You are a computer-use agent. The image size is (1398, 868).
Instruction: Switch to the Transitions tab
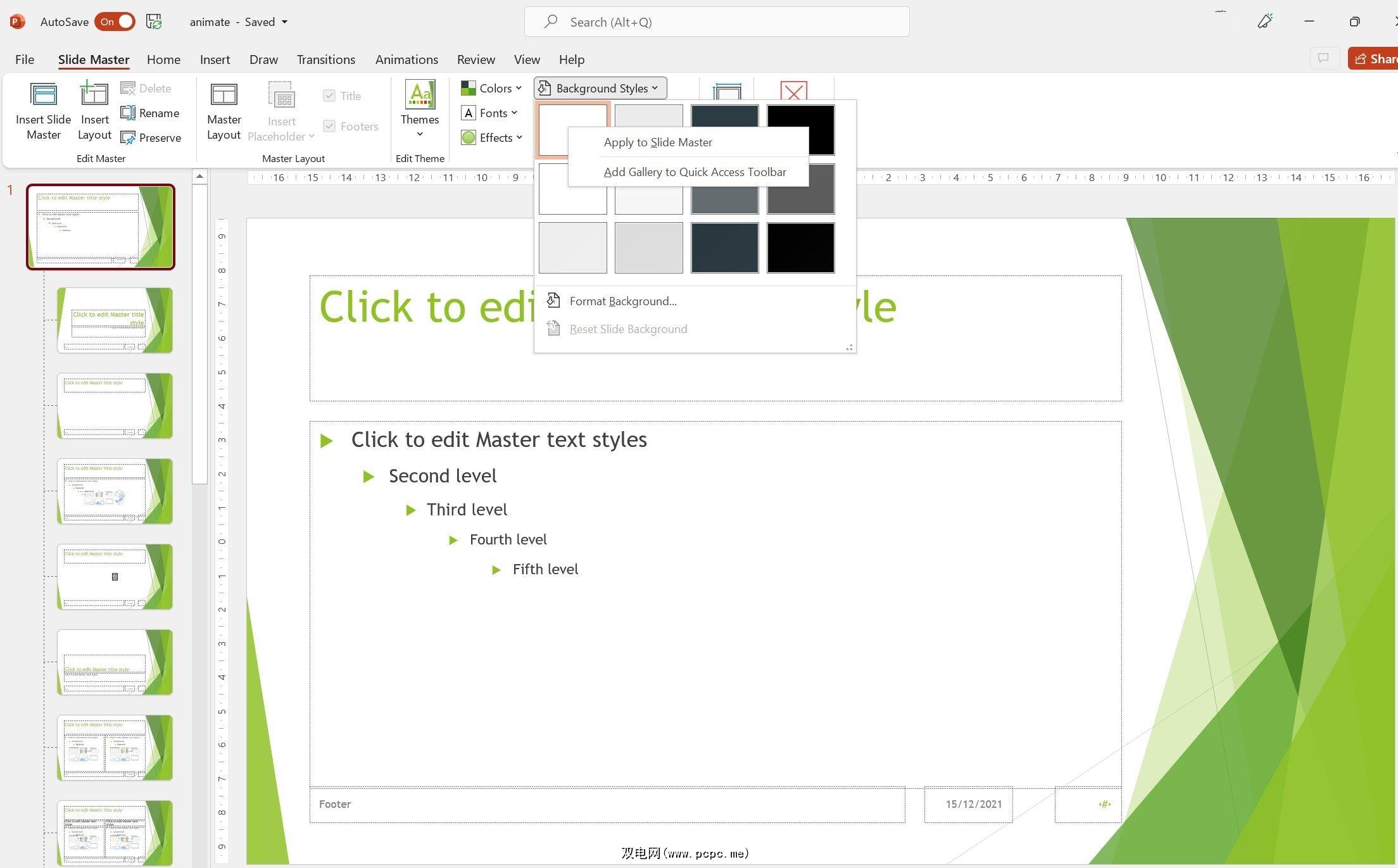(325, 60)
